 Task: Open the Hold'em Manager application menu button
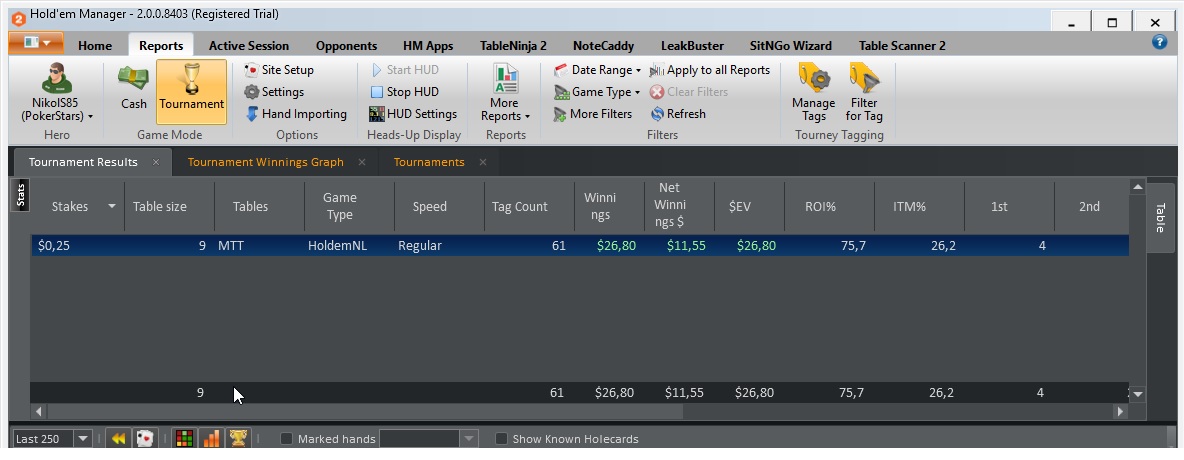[x=36, y=43]
